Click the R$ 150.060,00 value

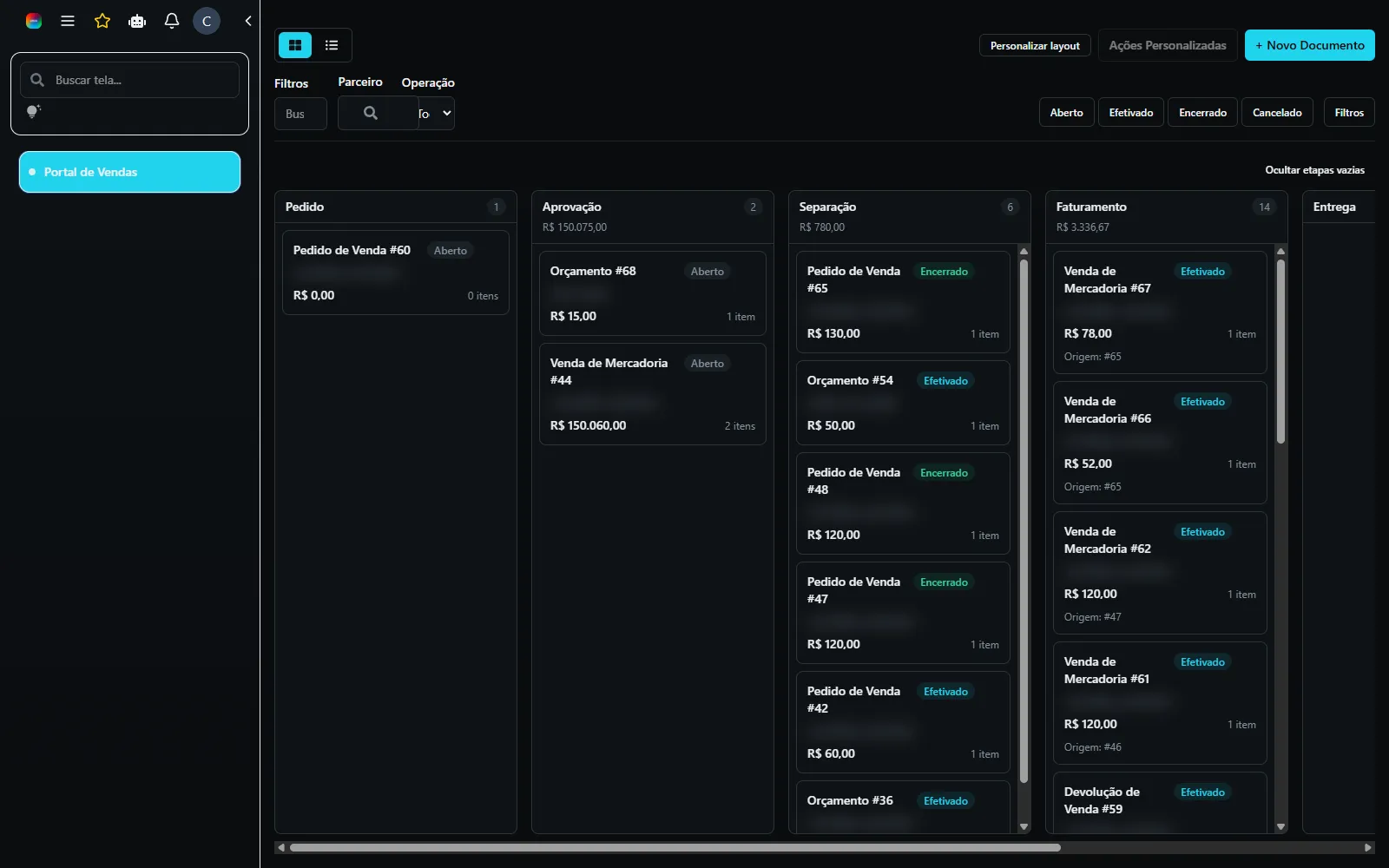(588, 425)
